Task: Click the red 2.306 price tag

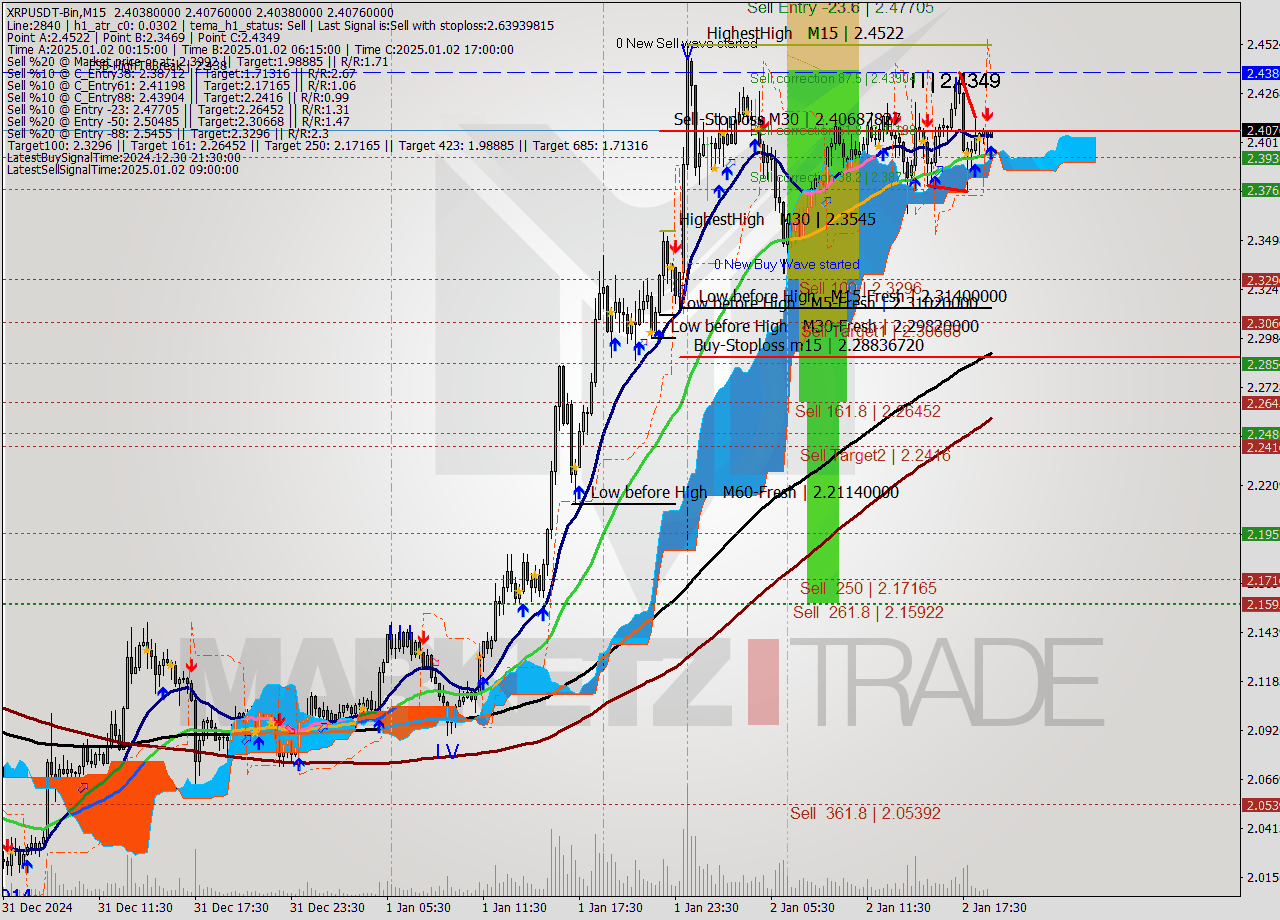Action: [x=1260, y=323]
